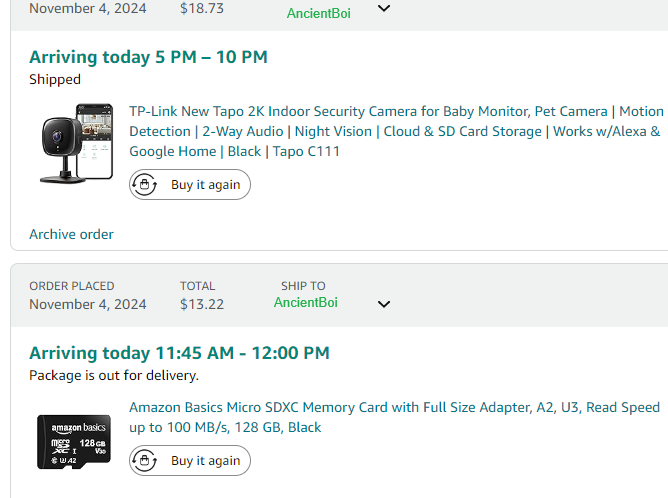
Task: Click TP-Link Tapo 2K Security Camera title
Action: [396, 131]
